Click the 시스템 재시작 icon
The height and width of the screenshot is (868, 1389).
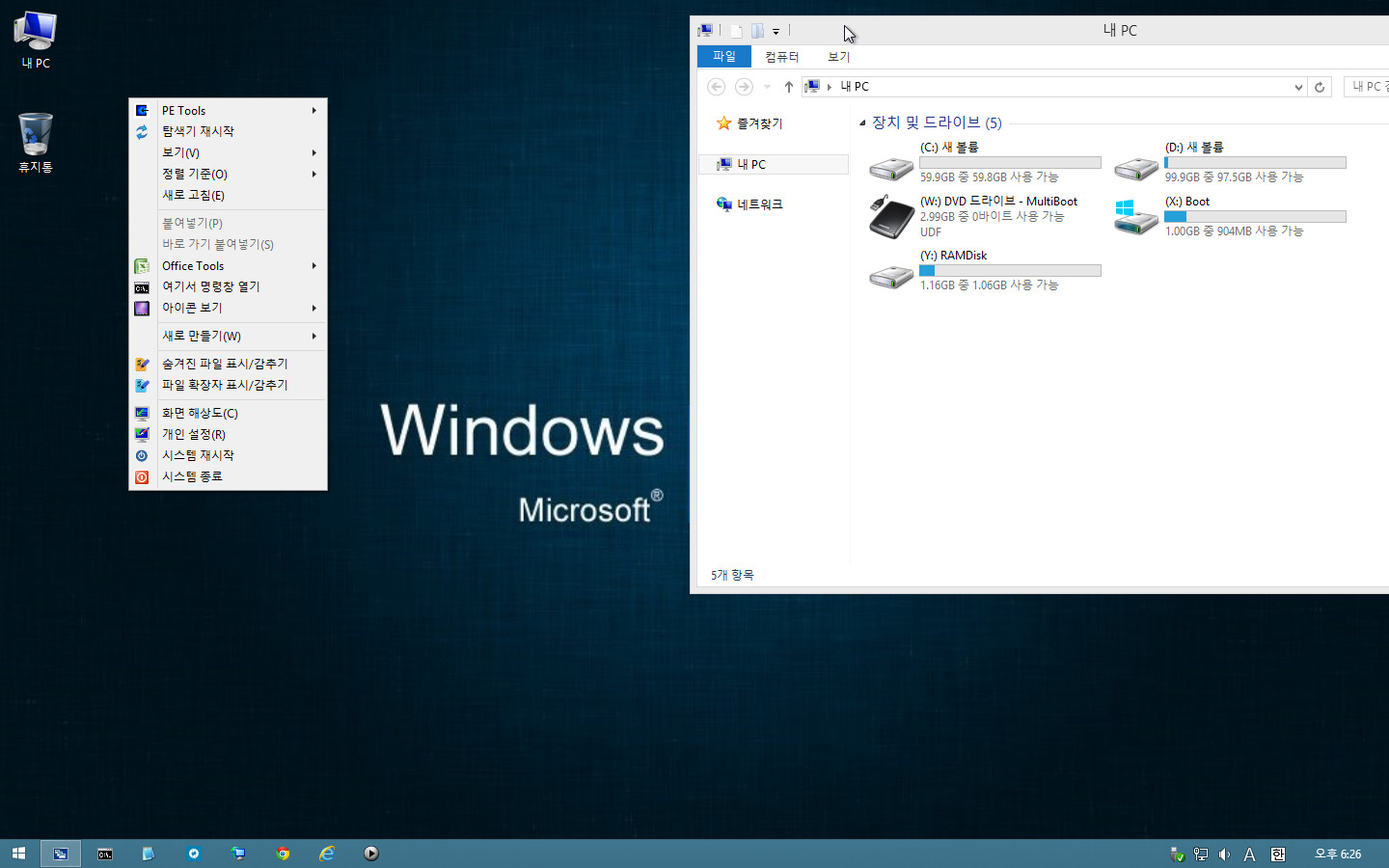(142, 455)
